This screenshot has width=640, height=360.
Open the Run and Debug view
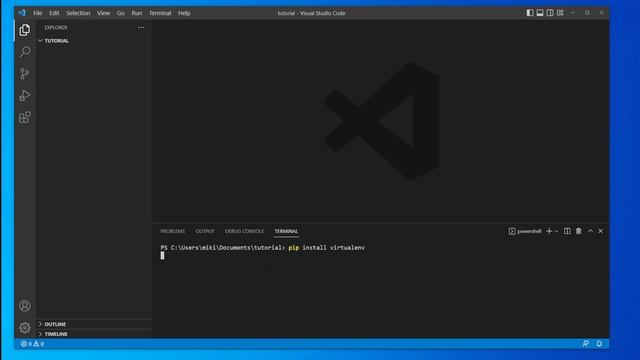click(x=24, y=96)
